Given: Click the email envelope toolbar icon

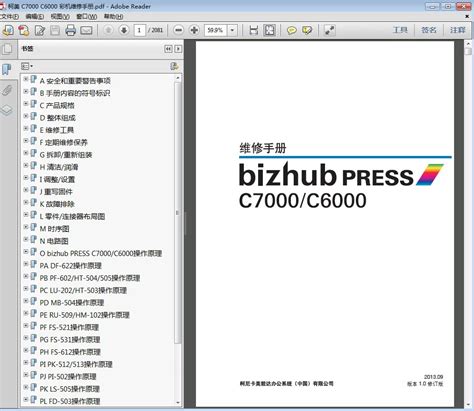Looking at the screenshot, I should [x=86, y=30].
